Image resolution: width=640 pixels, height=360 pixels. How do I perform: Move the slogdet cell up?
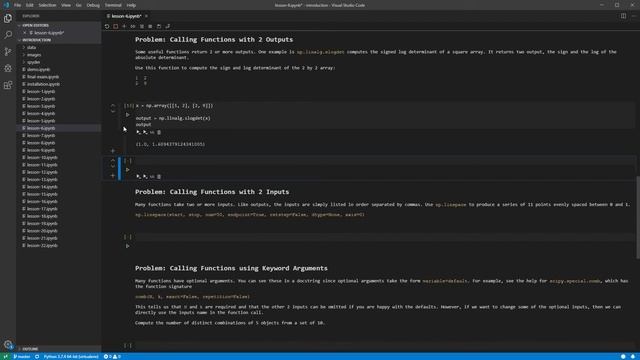click(113, 105)
